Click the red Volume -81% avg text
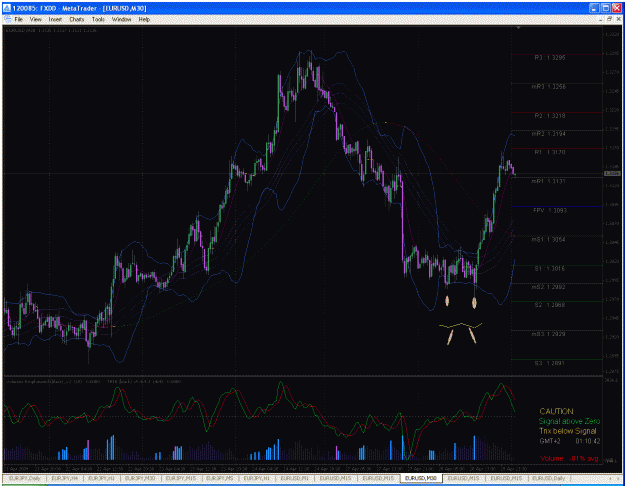This screenshot has height=486, width=625. click(x=570, y=458)
